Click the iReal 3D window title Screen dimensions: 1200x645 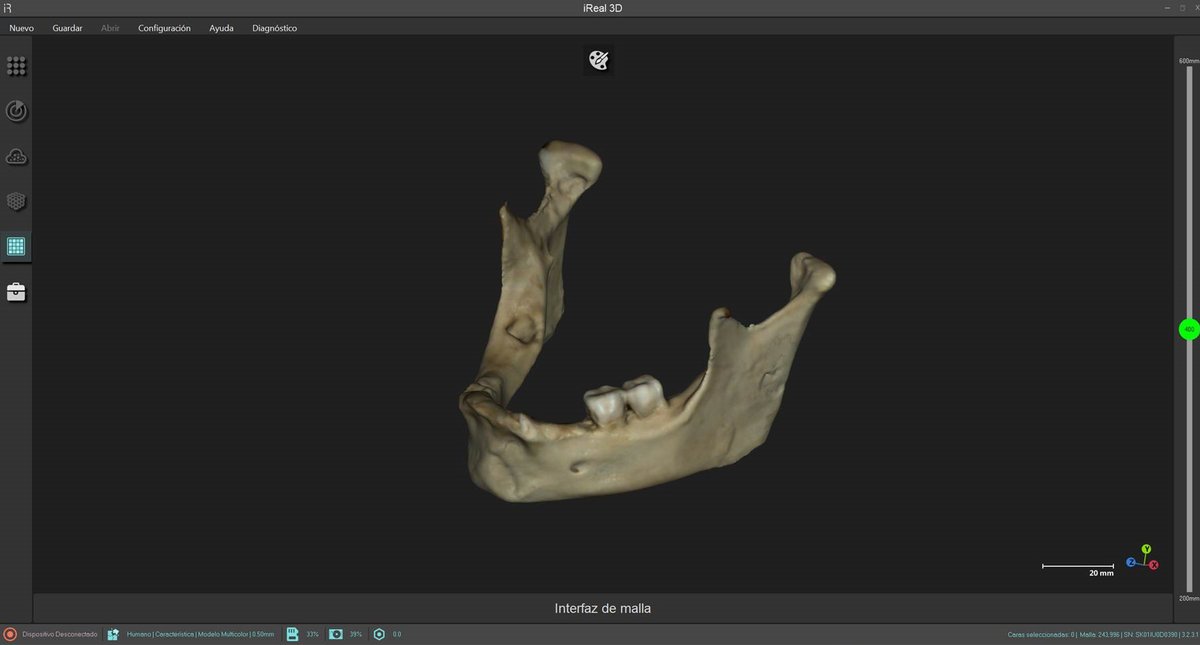(x=602, y=8)
